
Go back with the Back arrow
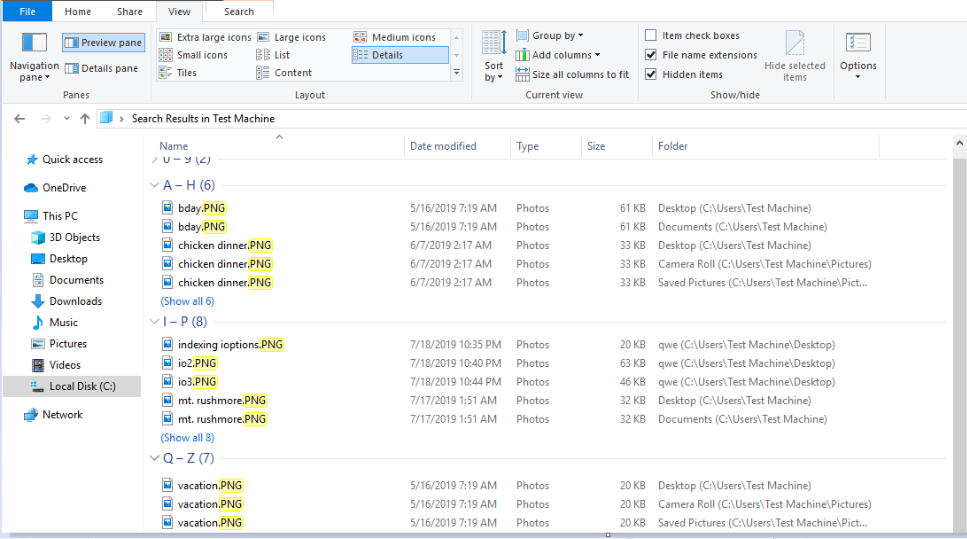(20, 118)
